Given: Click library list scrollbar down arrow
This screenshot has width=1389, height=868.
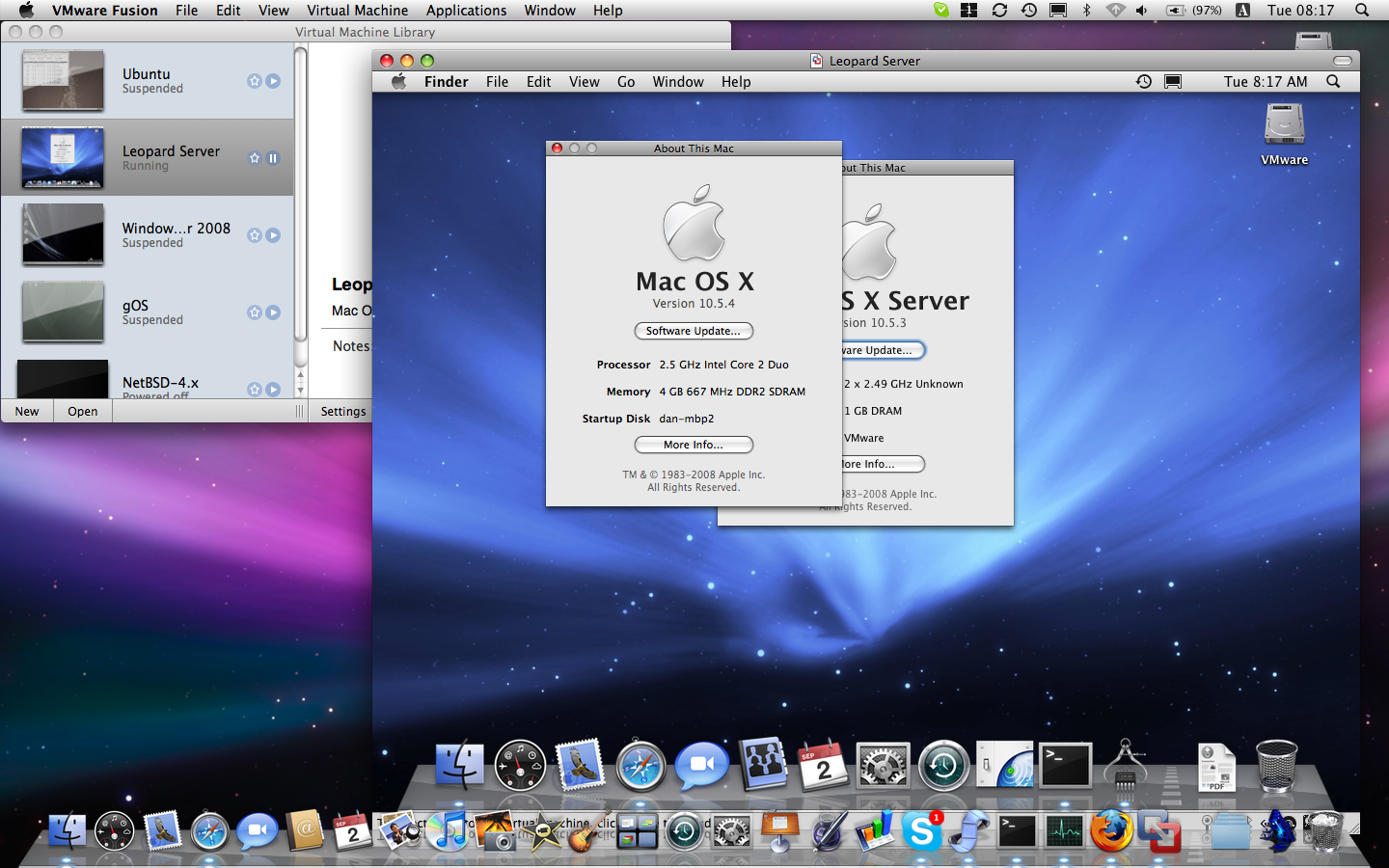Looking at the screenshot, I should pyautogui.click(x=300, y=391).
